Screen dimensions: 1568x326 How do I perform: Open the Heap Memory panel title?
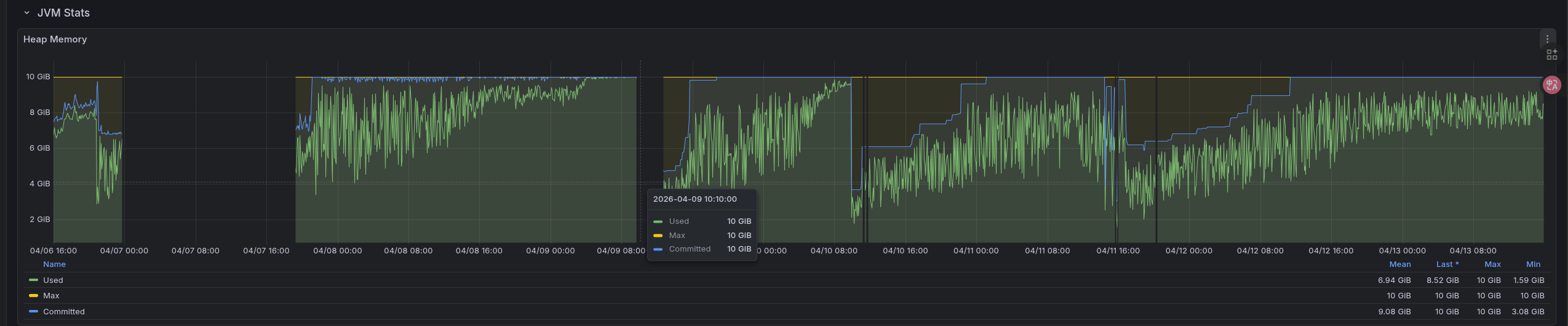pyautogui.click(x=55, y=39)
